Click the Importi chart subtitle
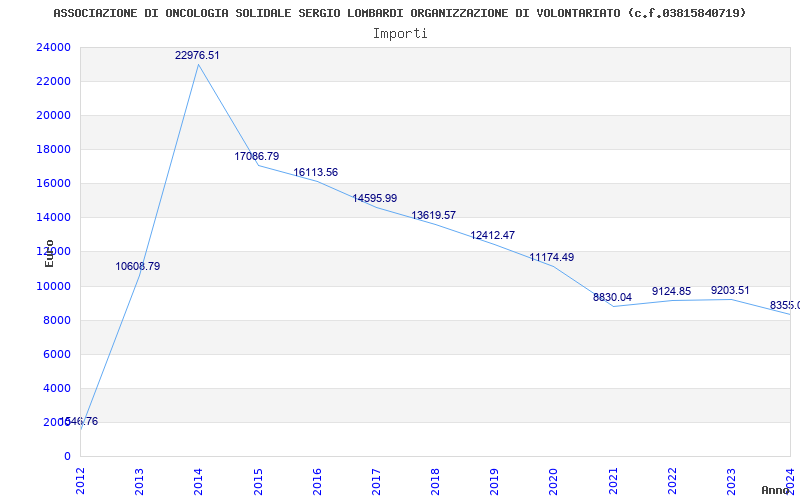Screen dimensions: 800x500 pos(400,34)
